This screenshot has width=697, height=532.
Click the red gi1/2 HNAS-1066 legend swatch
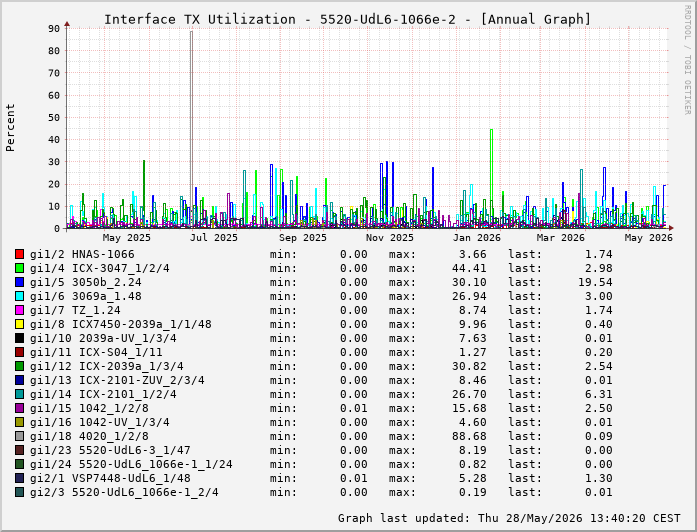[19, 254]
